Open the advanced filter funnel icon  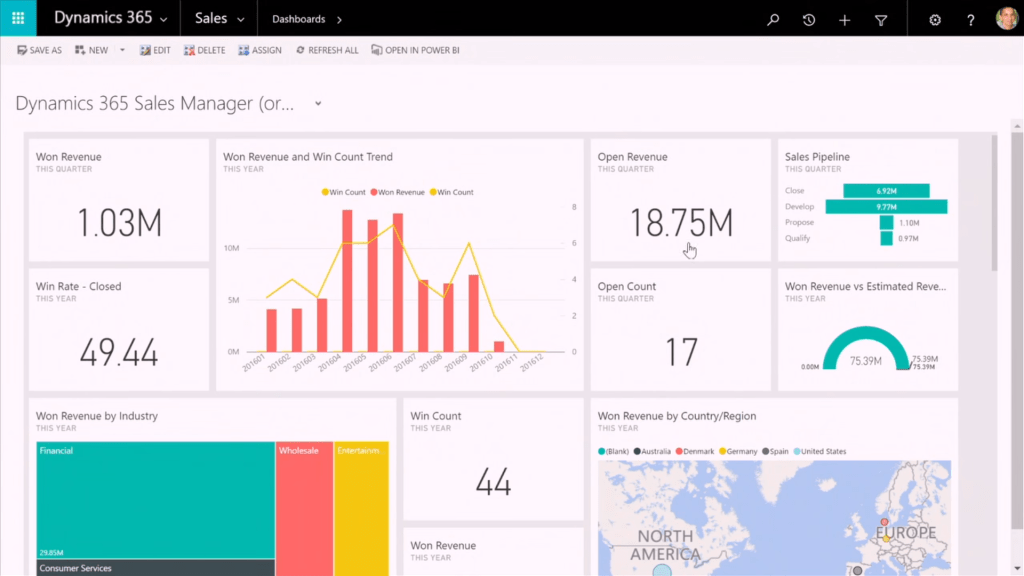click(881, 18)
